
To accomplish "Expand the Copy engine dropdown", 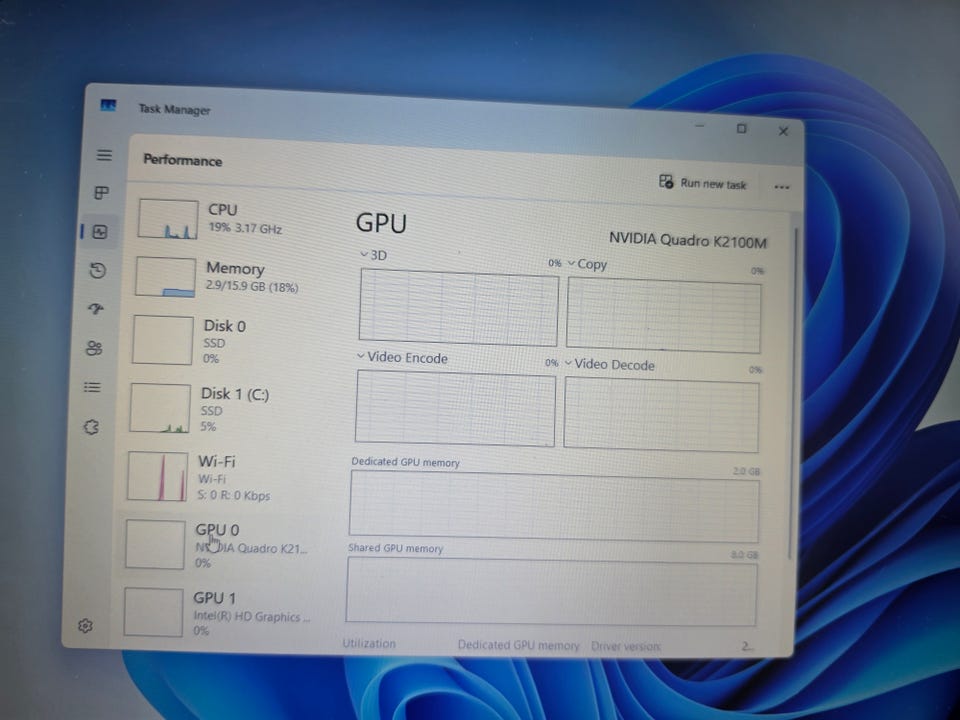I will point(587,264).
